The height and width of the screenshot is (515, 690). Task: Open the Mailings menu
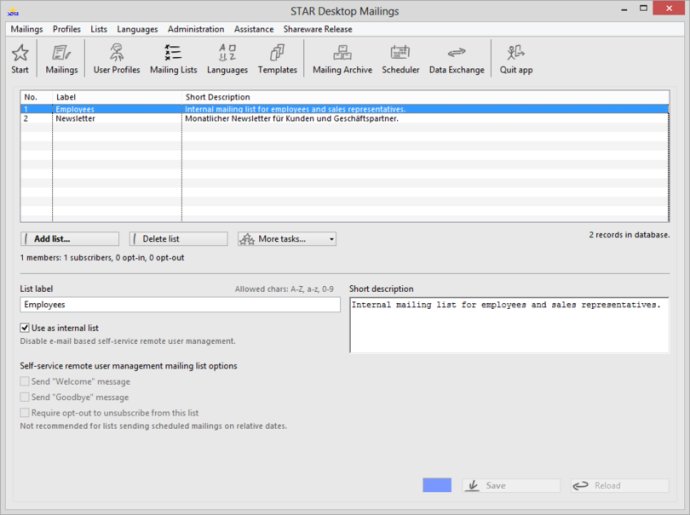click(27, 29)
